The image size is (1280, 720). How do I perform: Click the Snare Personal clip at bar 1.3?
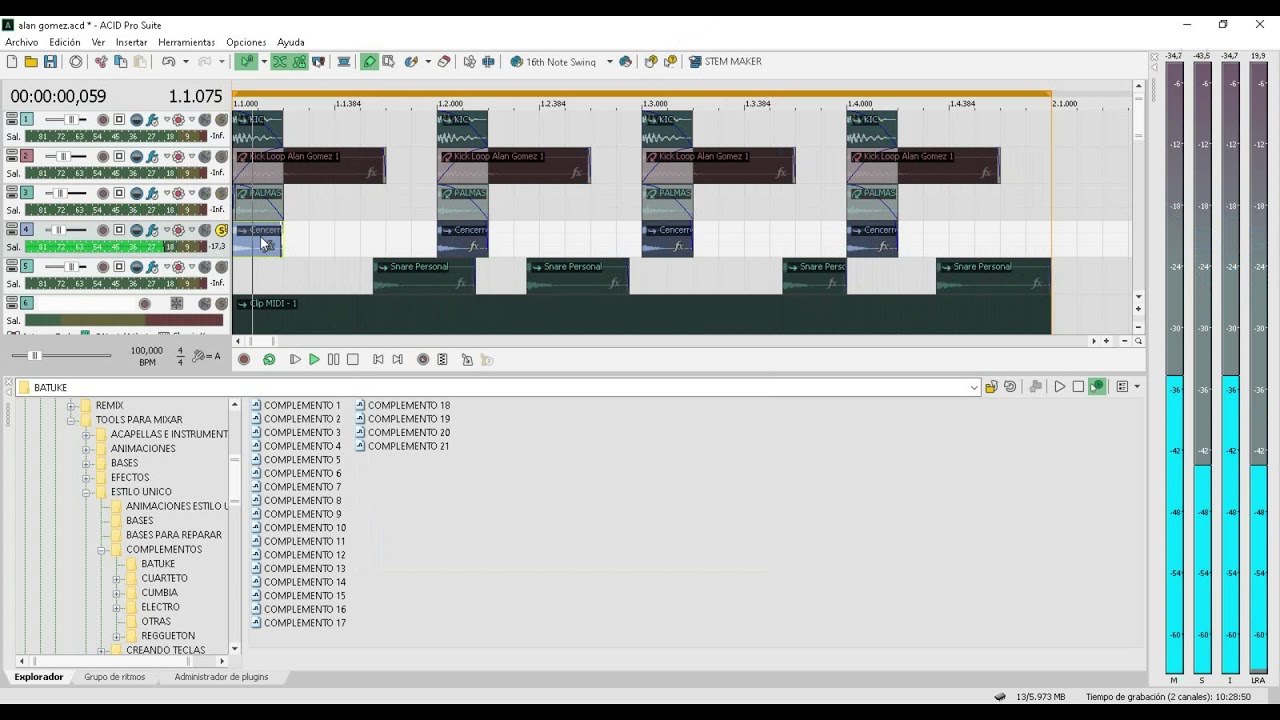tap(814, 276)
